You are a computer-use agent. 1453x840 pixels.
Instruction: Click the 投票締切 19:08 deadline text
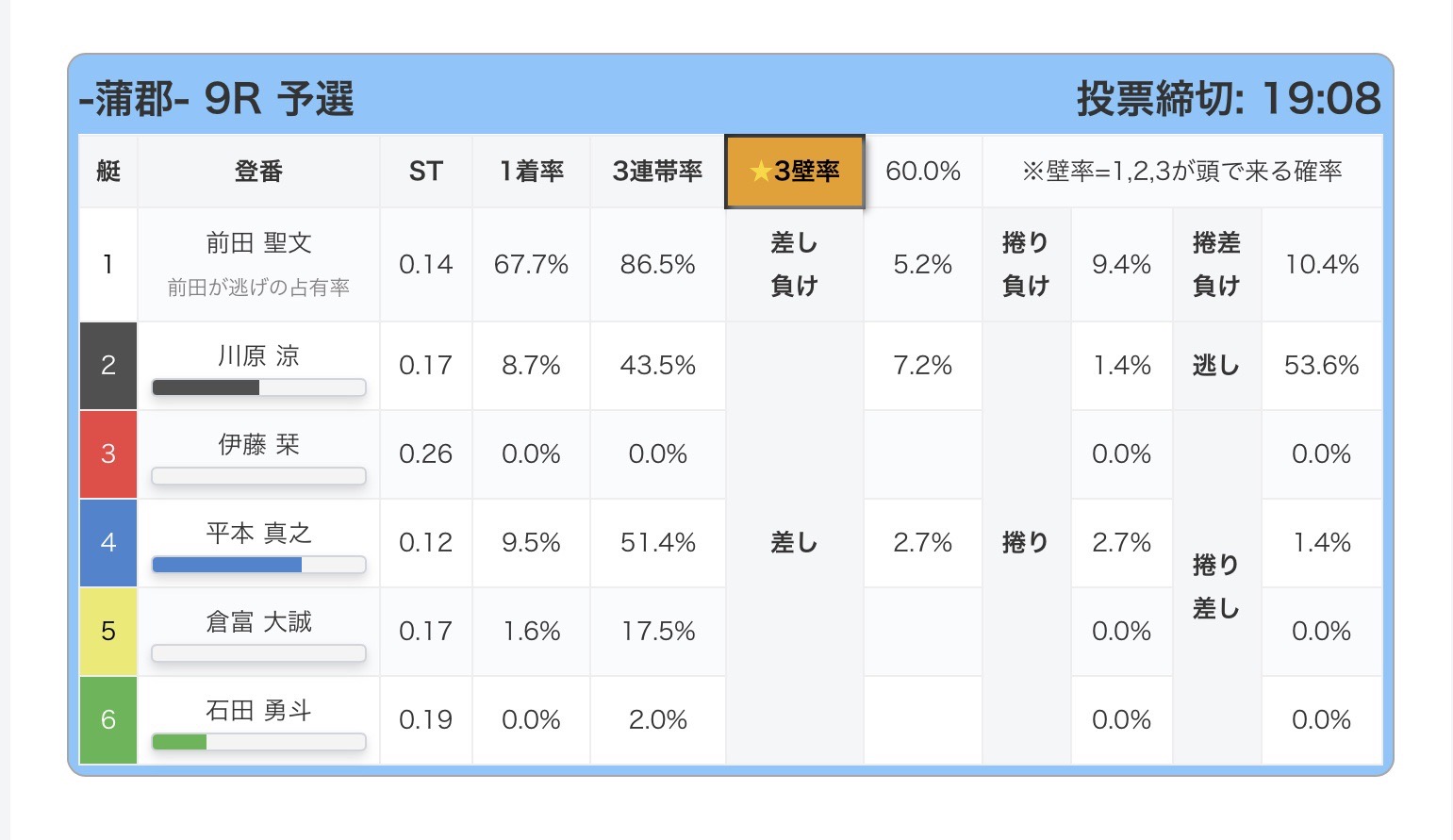(1228, 99)
